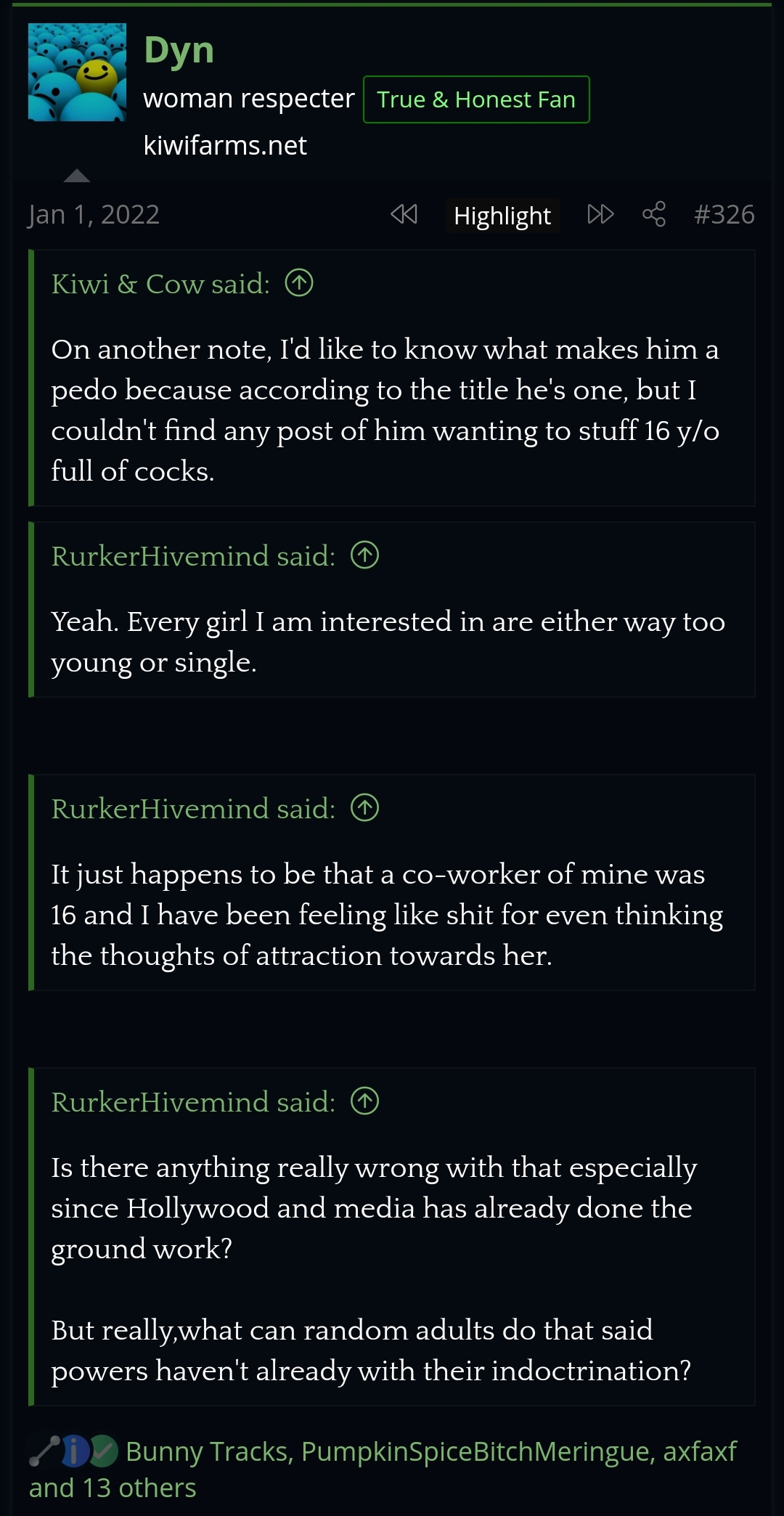Click the Highlight button
The height and width of the screenshot is (1516, 784).
click(x=502, y=216)
